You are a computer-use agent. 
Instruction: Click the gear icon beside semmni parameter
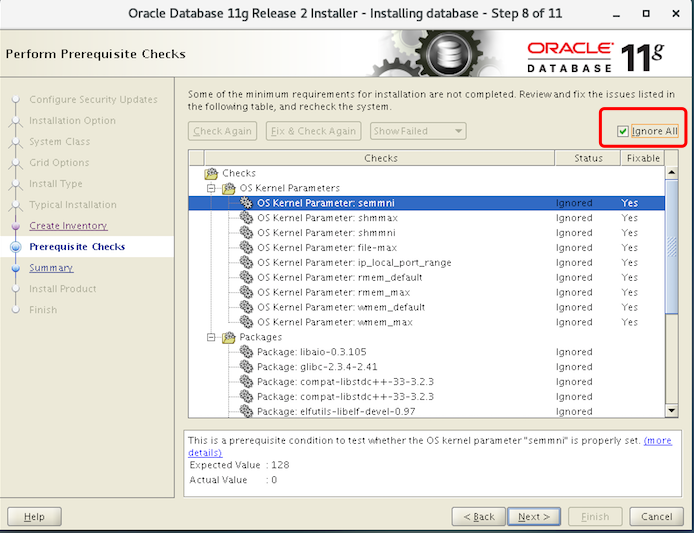246,203
